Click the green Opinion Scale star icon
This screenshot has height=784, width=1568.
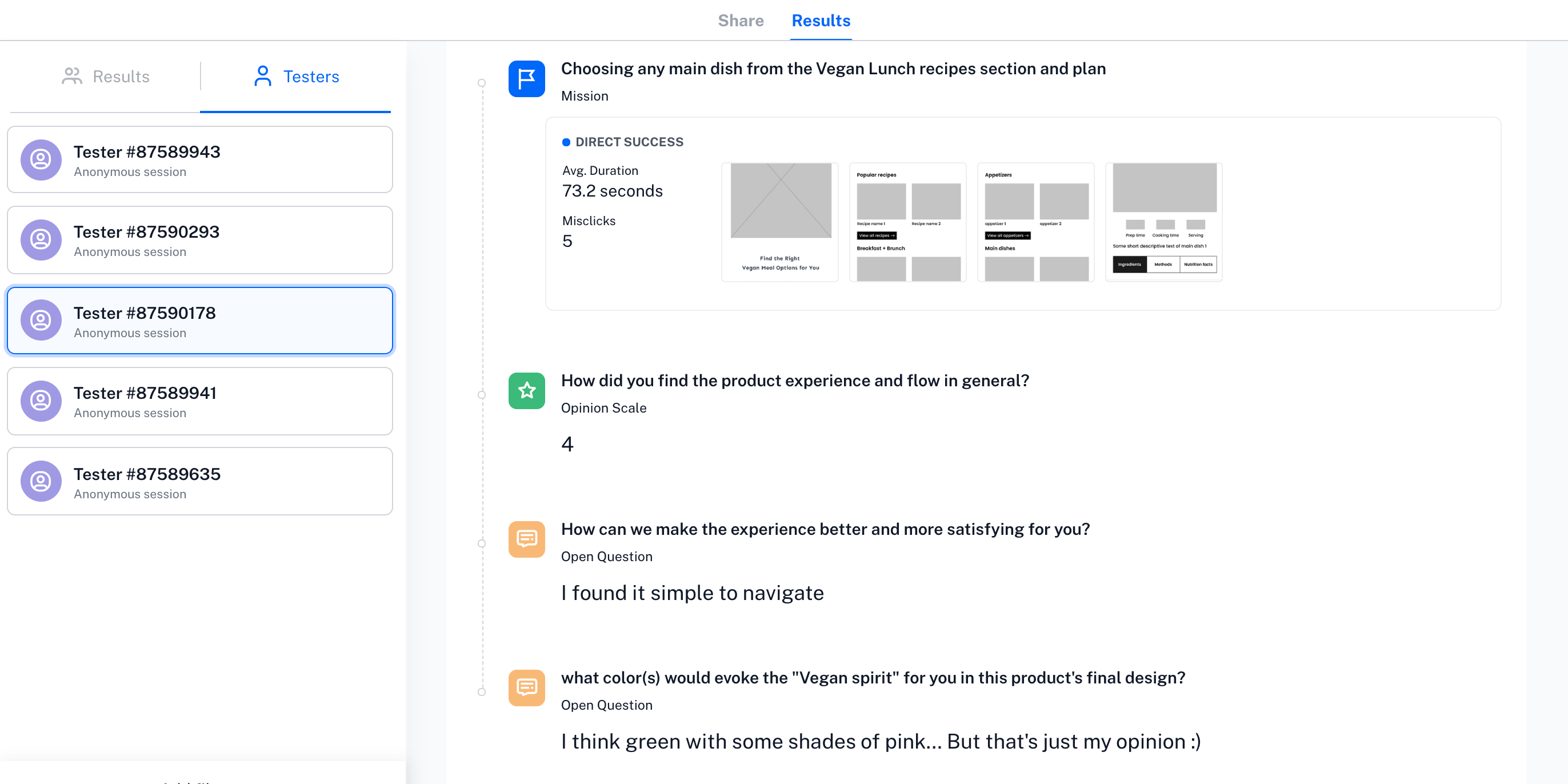point(526,391)
